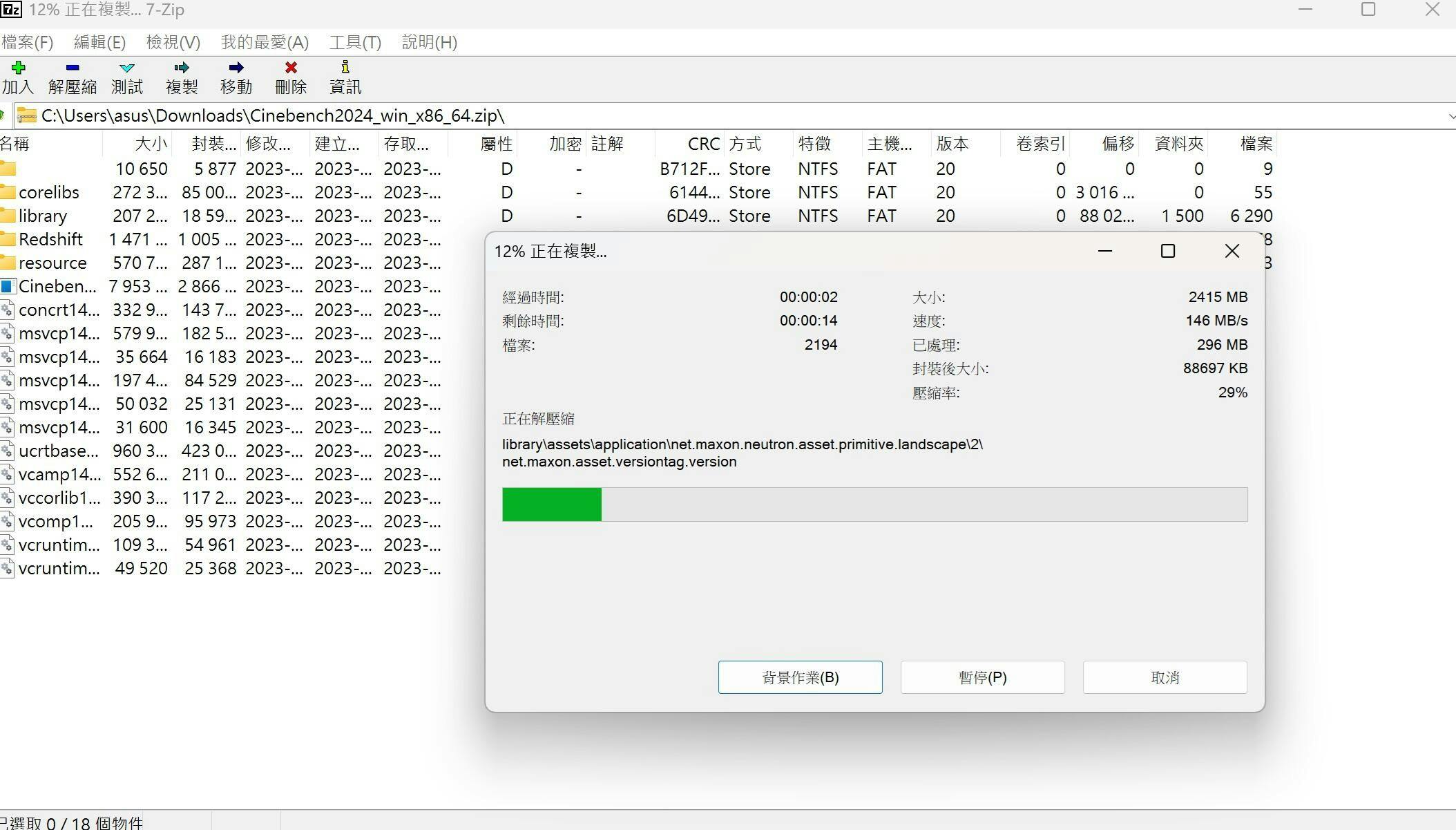Viewport: 1456px width, 830px height.
Task: Click the red X Delete (刪除) icon
Action: click(x=291, y=67)
